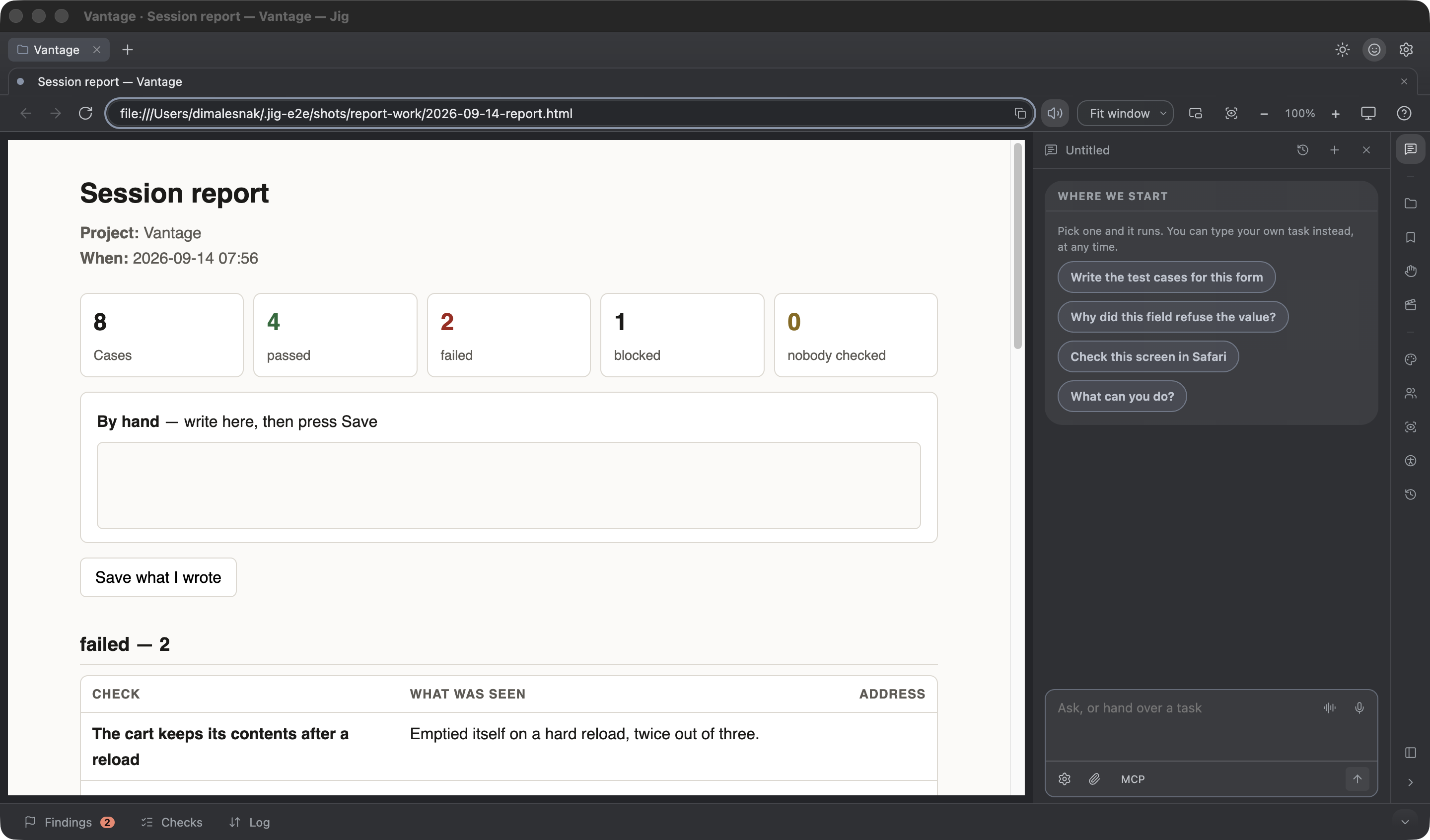Open the people icon in right sidebar
Viewport: 1430px width, 840px height.
(x=1410, y=393)
